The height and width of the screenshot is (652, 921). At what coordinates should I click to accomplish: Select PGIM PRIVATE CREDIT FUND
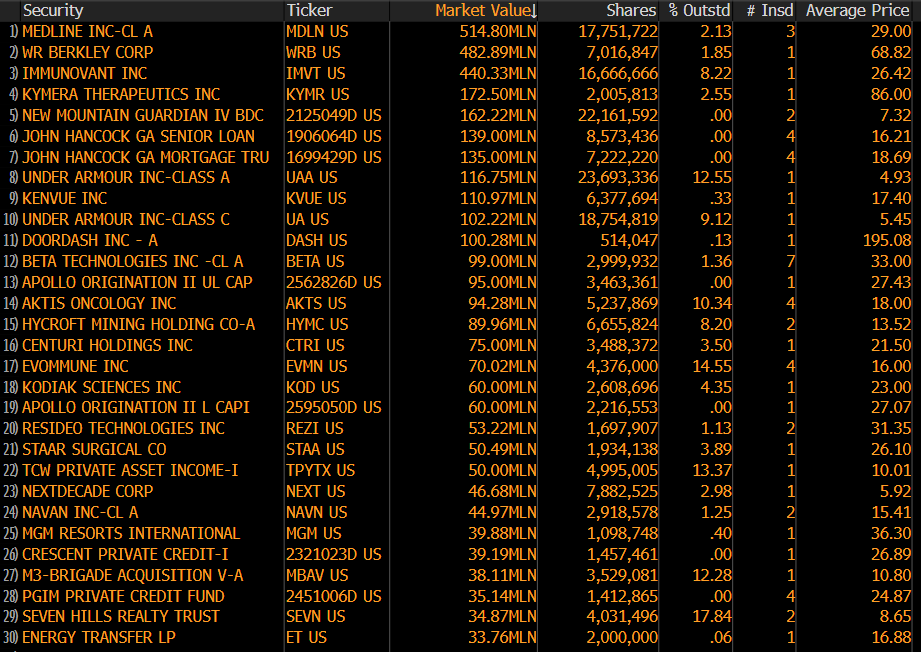coord(123,597)
